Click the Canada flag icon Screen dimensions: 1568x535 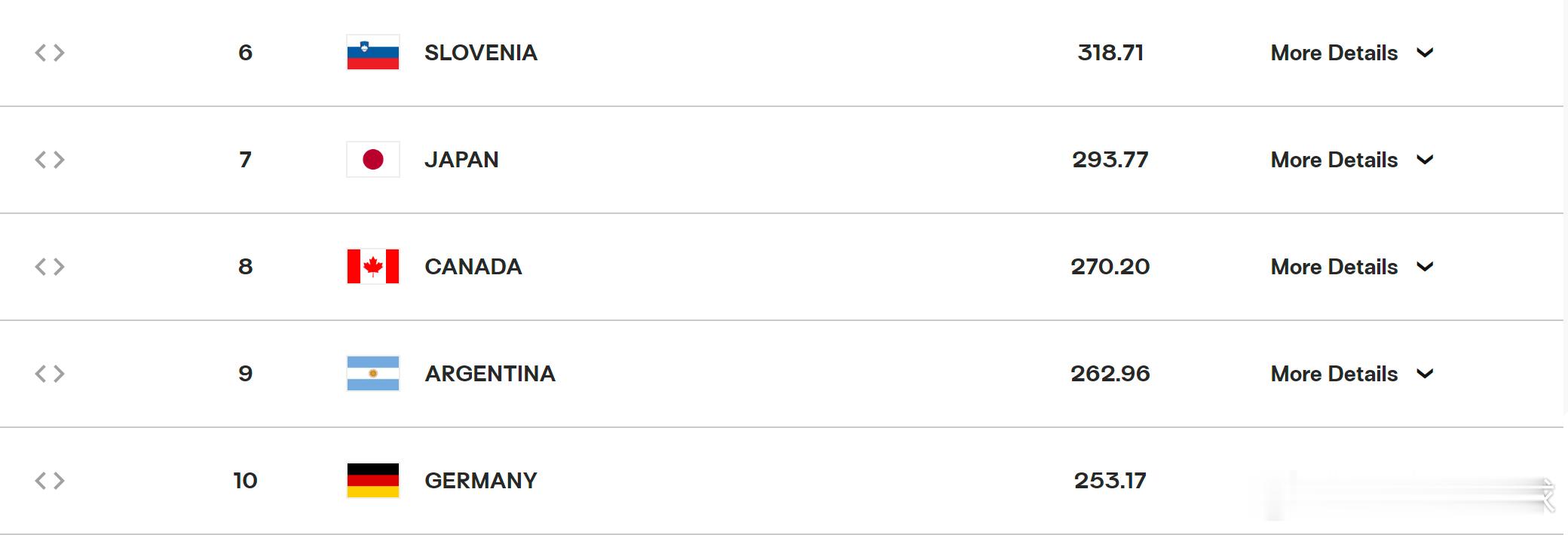pos(372,267)
